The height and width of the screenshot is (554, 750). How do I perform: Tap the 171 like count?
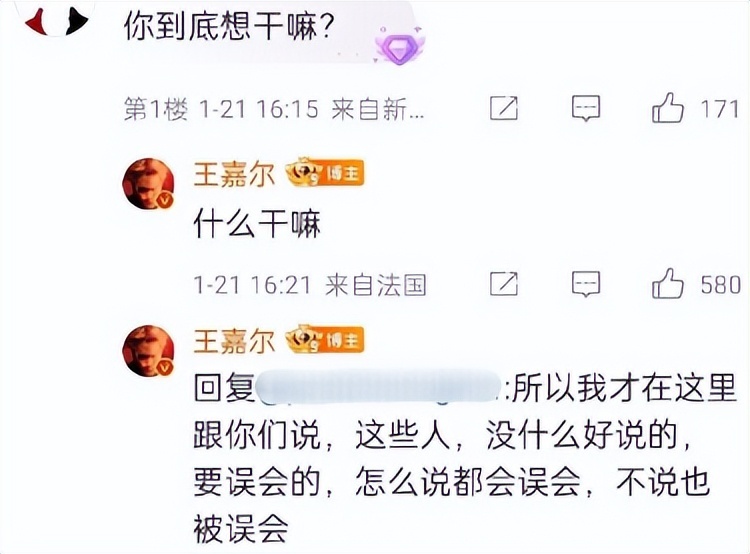click(720, 109)
